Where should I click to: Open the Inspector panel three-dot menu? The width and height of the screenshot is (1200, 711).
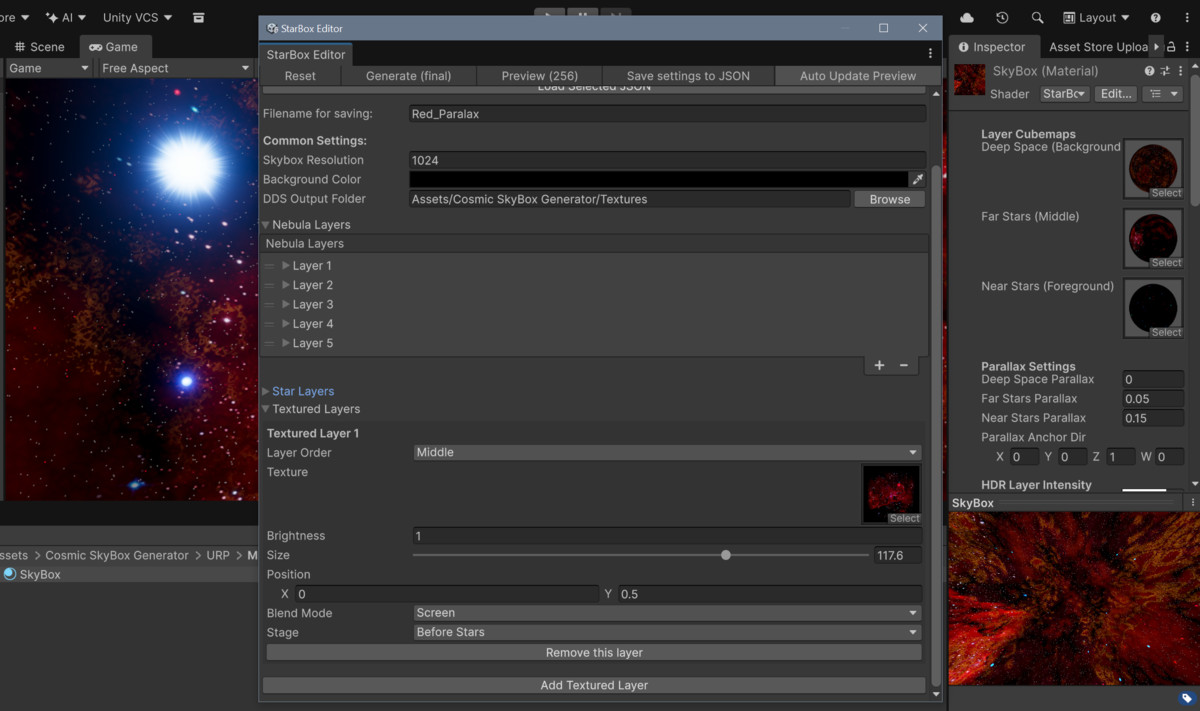point(1186,47)
